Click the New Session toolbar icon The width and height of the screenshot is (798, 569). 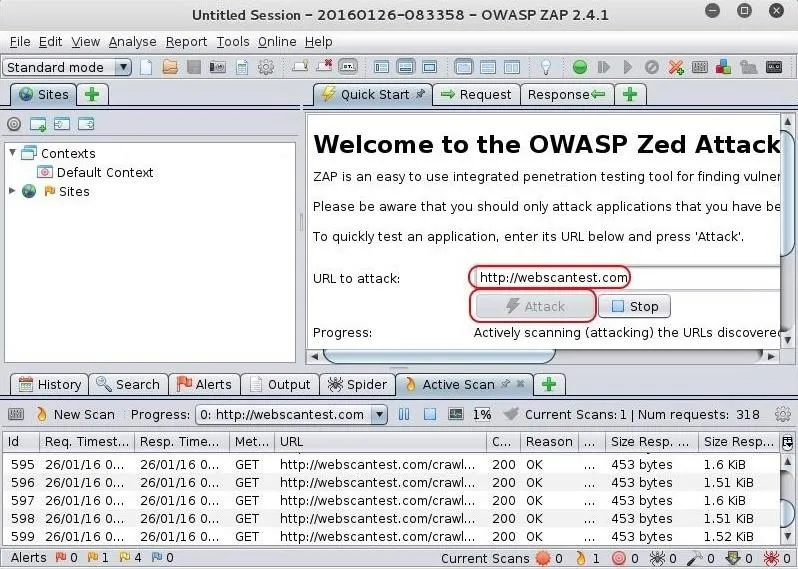click(146, 67)
